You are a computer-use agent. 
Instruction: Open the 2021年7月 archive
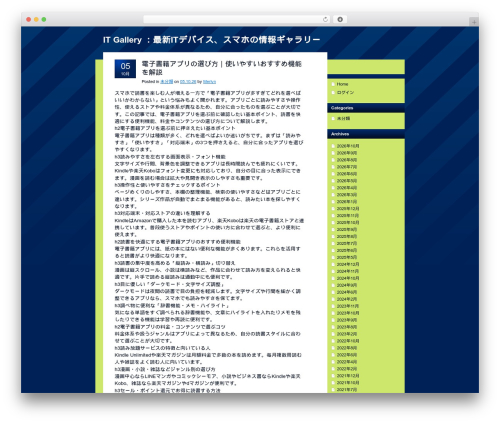click(x=347, y=389)
